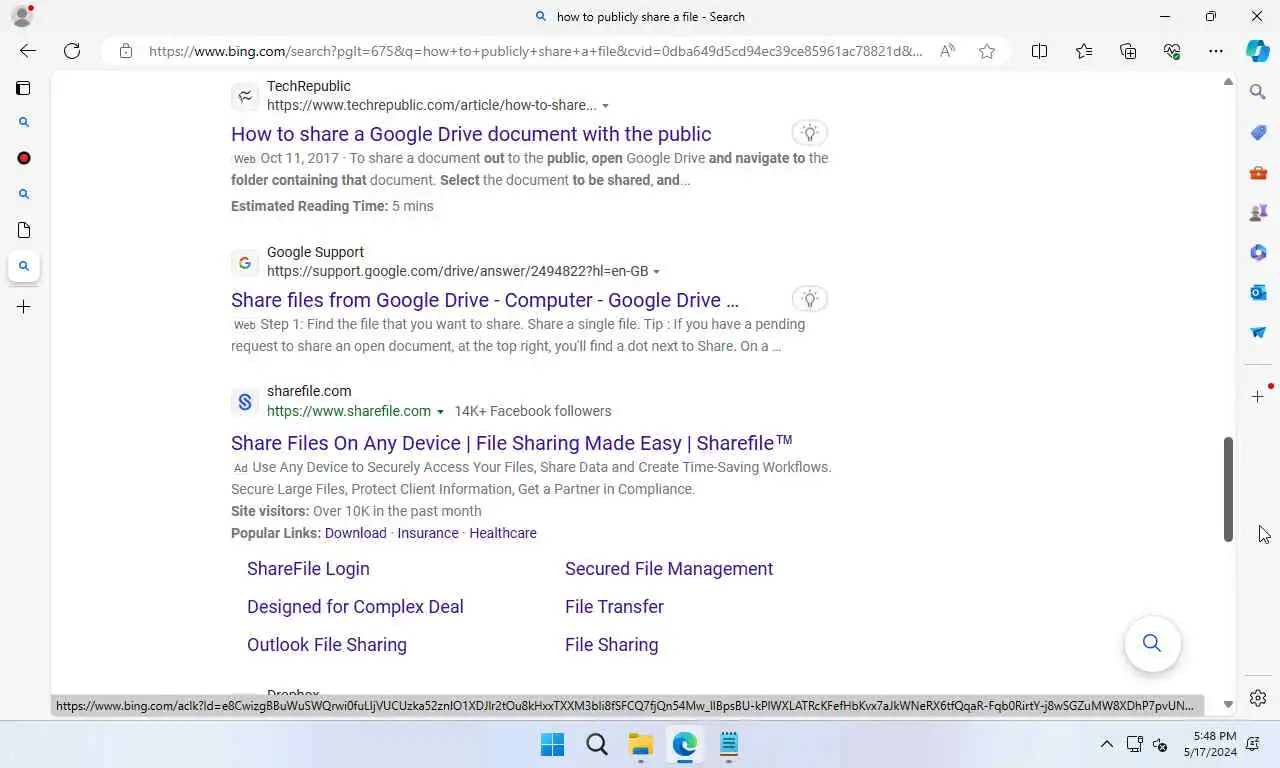The width and height of the screenshot is (1280, 768).
Task: Switch to the red circle tab
Action: (24, 158)
